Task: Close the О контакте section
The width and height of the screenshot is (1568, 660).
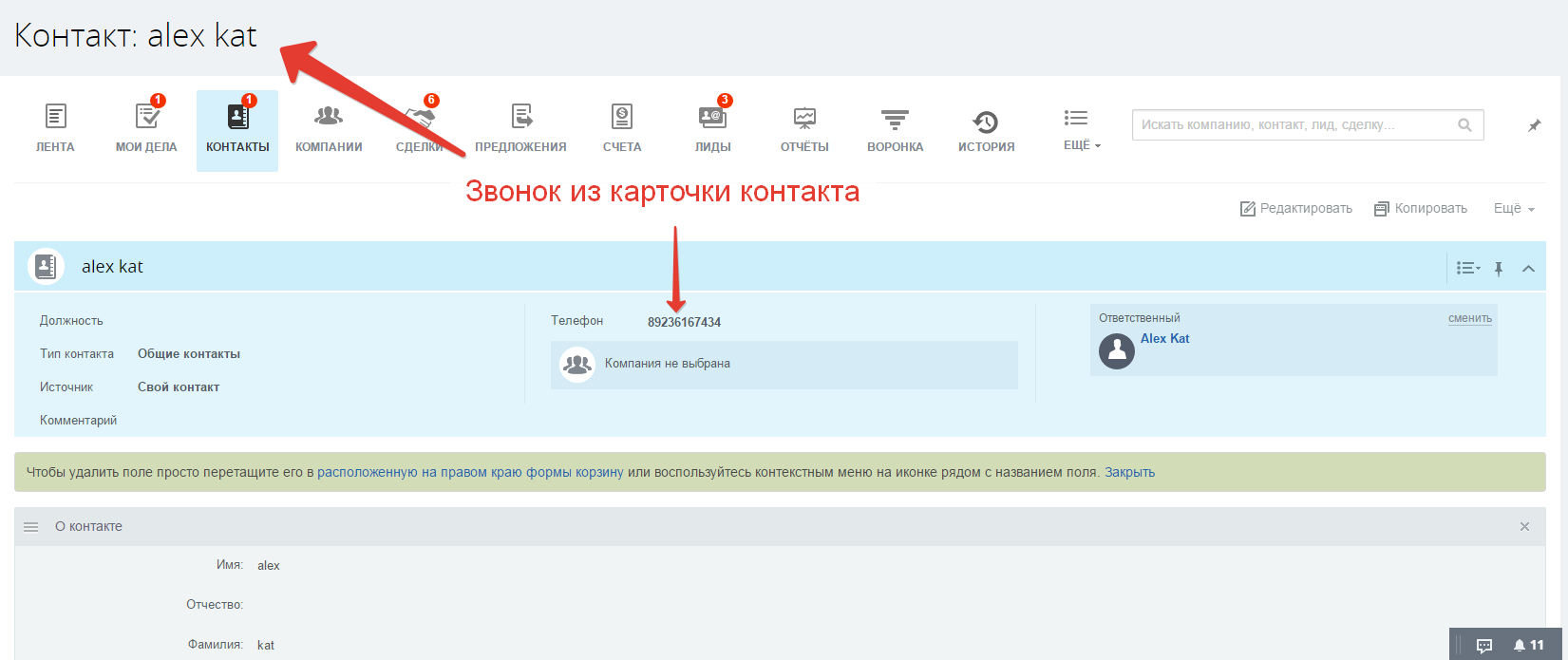Action: pyautogui.click(x=1524, y=526)
